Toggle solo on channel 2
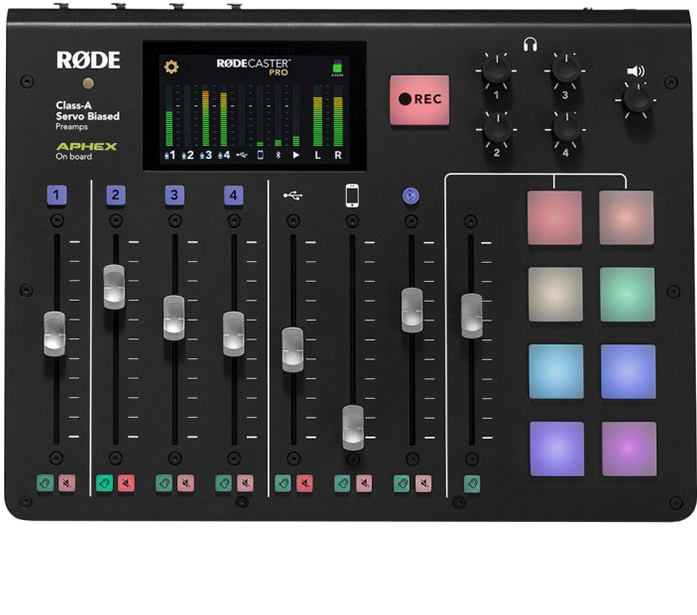This screenshot has height=615, width=697. point(104,483)
